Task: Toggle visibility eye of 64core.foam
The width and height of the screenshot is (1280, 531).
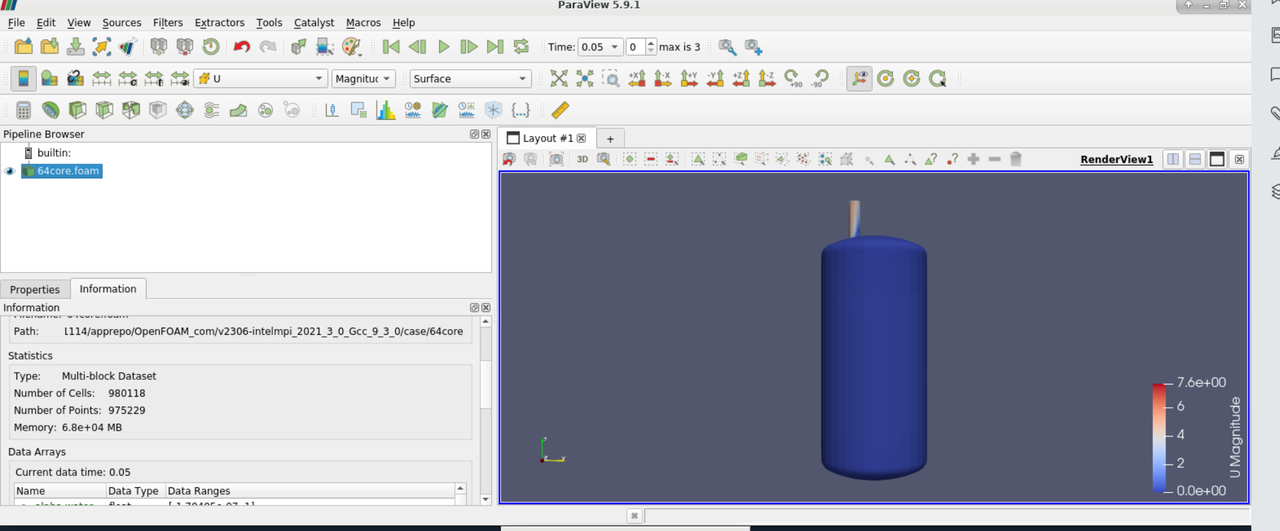Action: click(x=10, y=171)
